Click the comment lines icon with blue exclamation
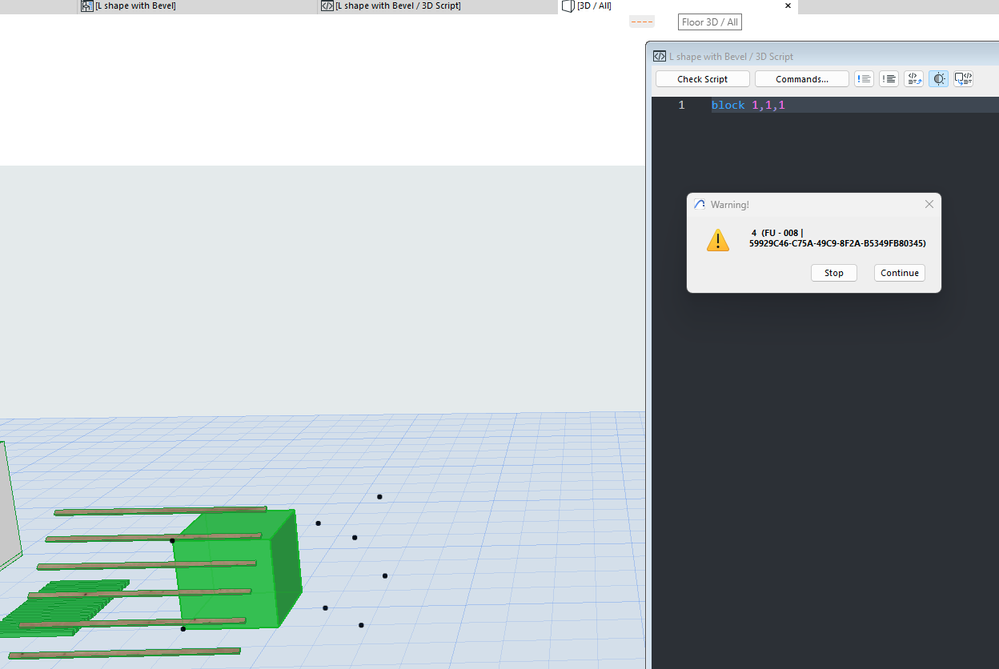Viewport: 999px width, 669px height. click(864, 79)
